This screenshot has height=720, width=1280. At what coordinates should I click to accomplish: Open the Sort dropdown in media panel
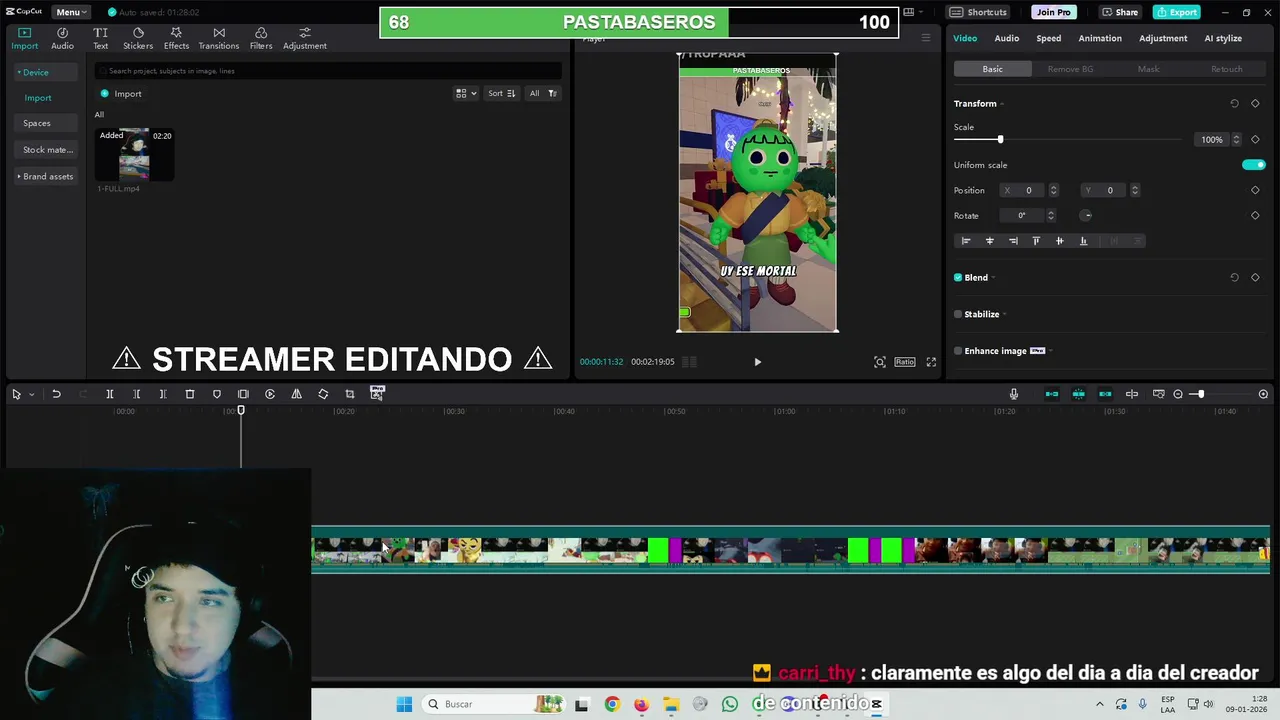[501, 93]
